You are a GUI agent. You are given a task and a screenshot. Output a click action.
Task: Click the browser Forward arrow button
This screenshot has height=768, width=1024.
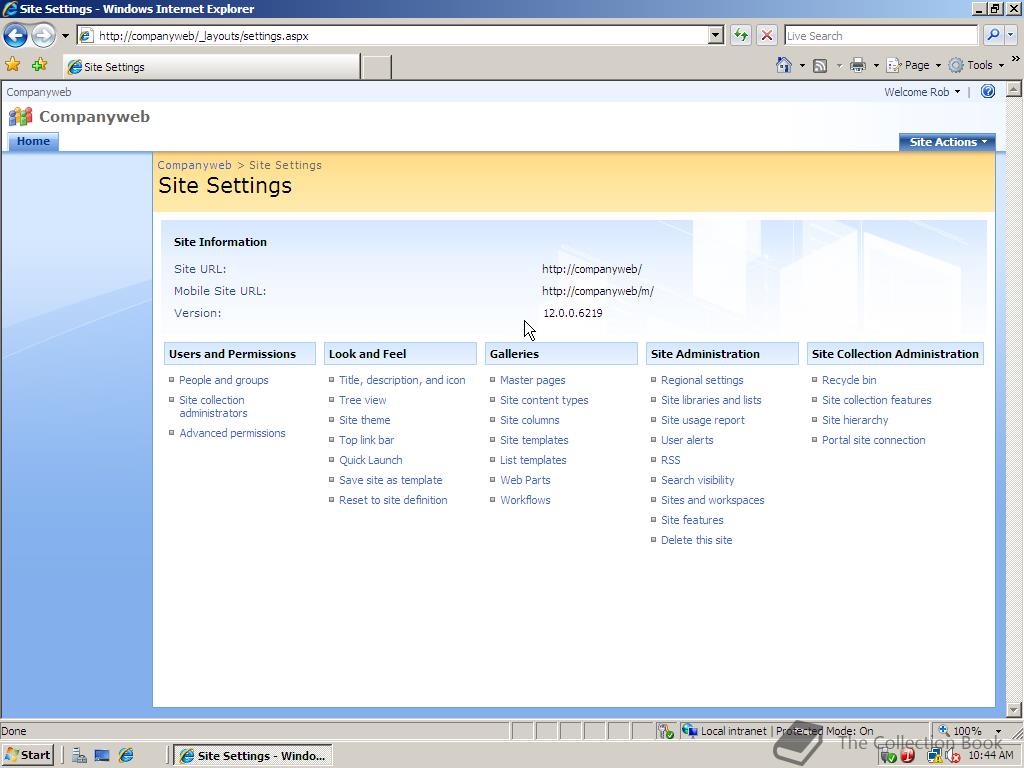pos(44,35)
